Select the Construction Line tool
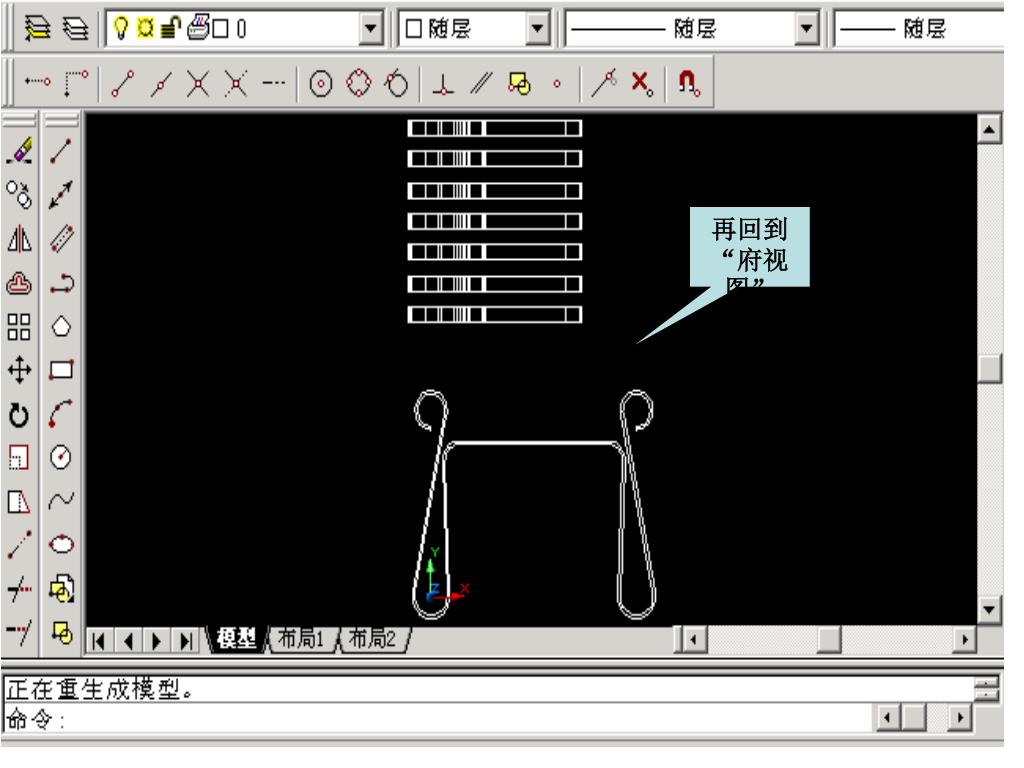Viewport: 1024px width, 768px height. click(x=61, y=195)
